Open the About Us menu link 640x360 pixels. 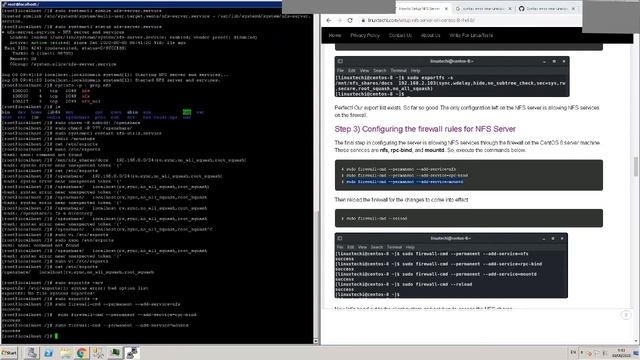click(x=430, y=36)
